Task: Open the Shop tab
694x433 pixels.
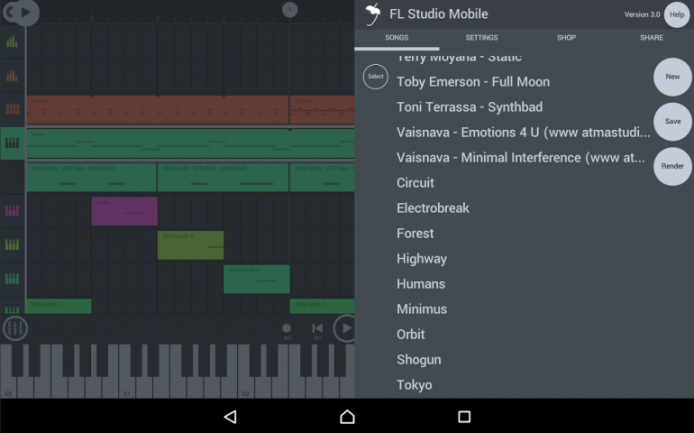Action: click(x=566, y=38)
